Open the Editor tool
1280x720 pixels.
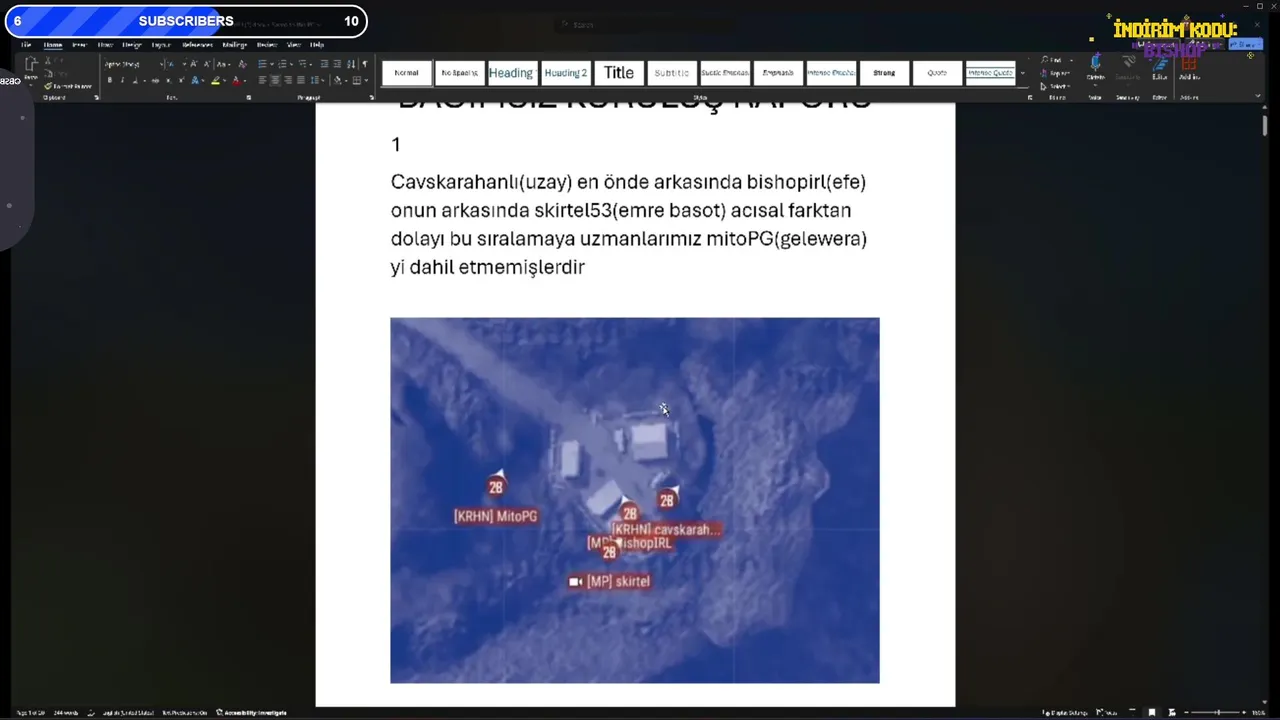[1160, 68]
